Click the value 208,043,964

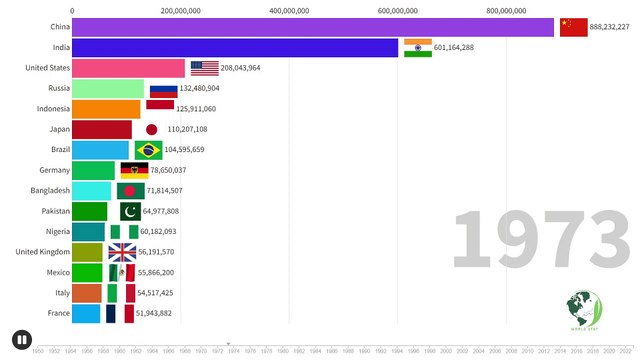[x=240, y=68]
